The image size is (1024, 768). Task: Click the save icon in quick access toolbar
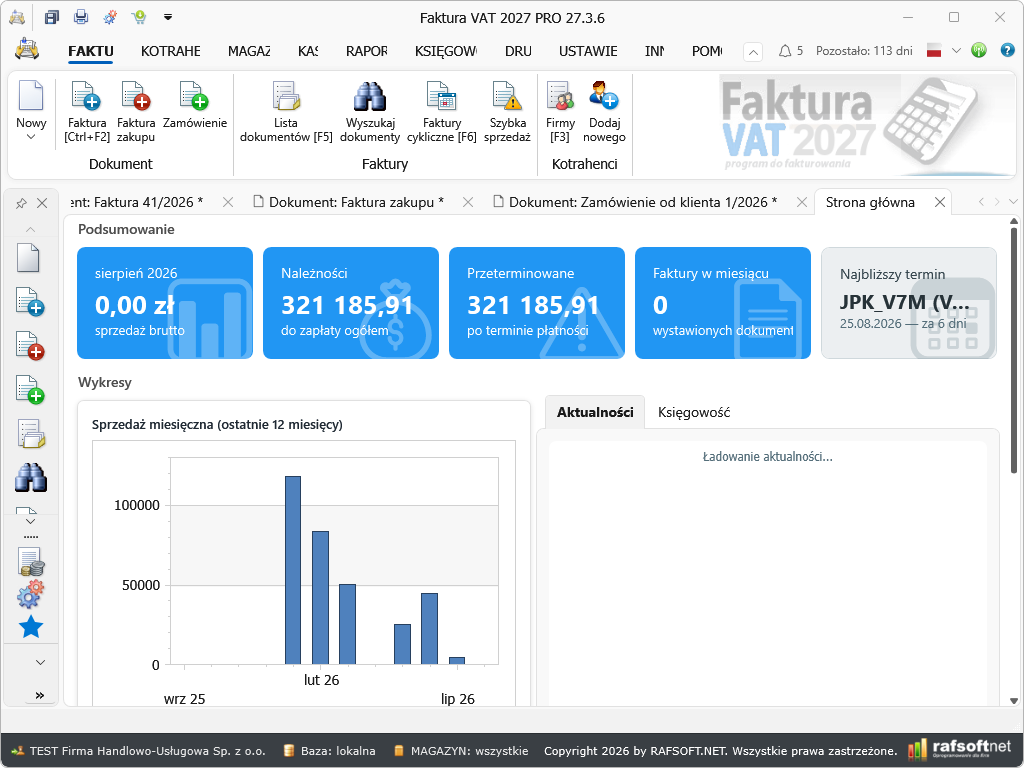[x=52, y=18]
